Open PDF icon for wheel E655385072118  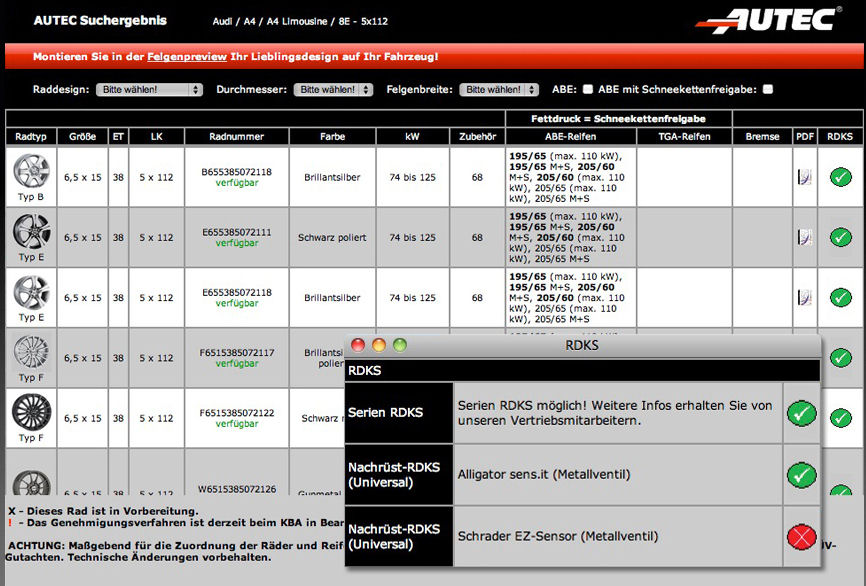(x=805, y=298)
